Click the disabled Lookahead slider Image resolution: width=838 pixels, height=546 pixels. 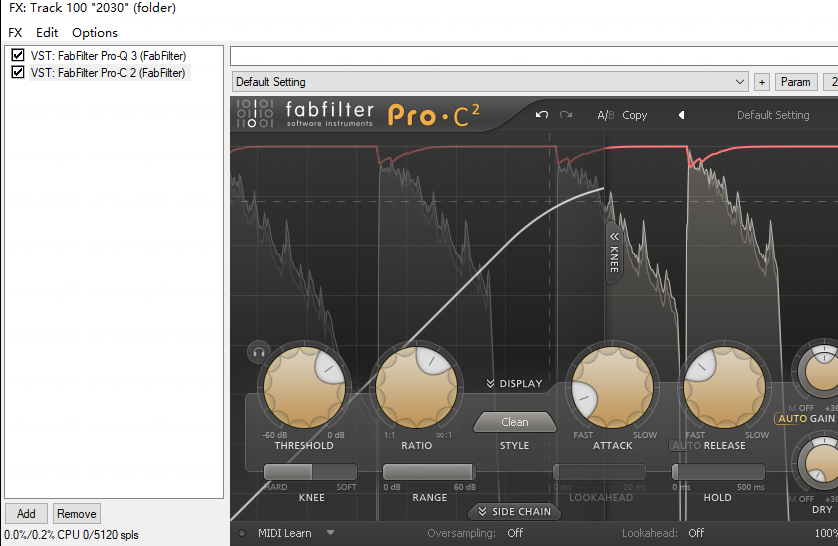599,472
